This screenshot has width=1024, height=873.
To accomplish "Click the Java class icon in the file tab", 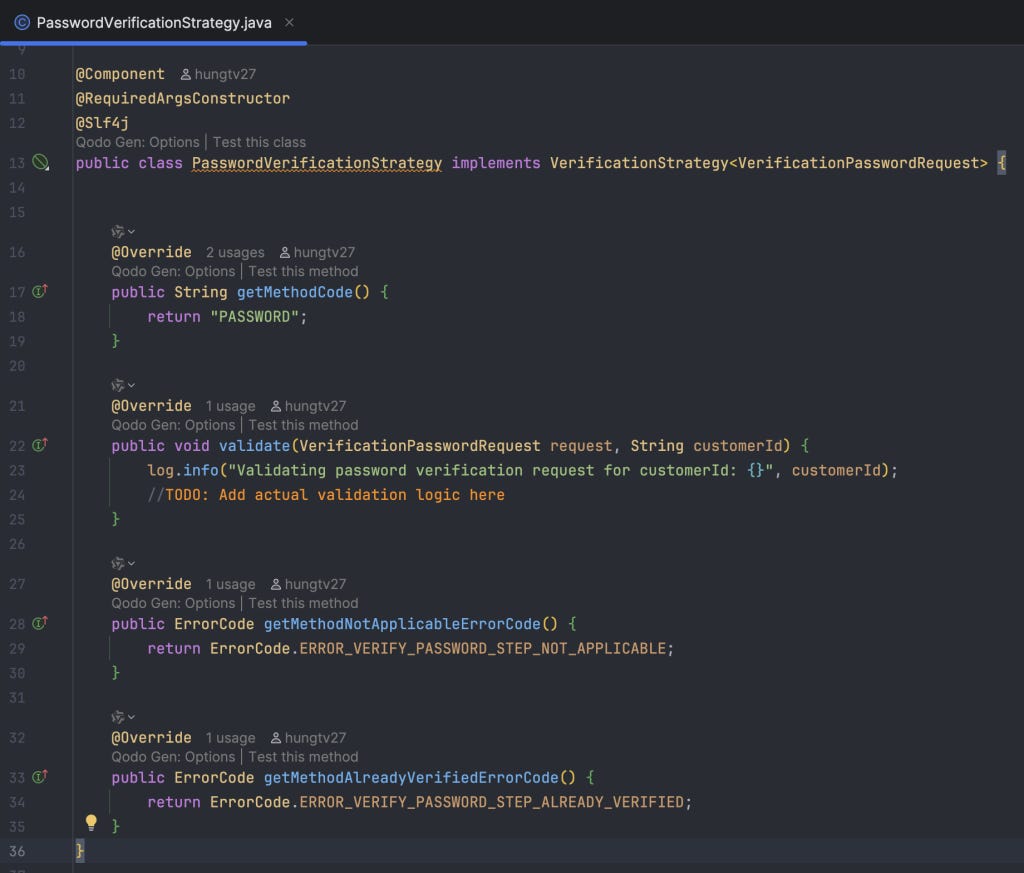I will point(22,23).
